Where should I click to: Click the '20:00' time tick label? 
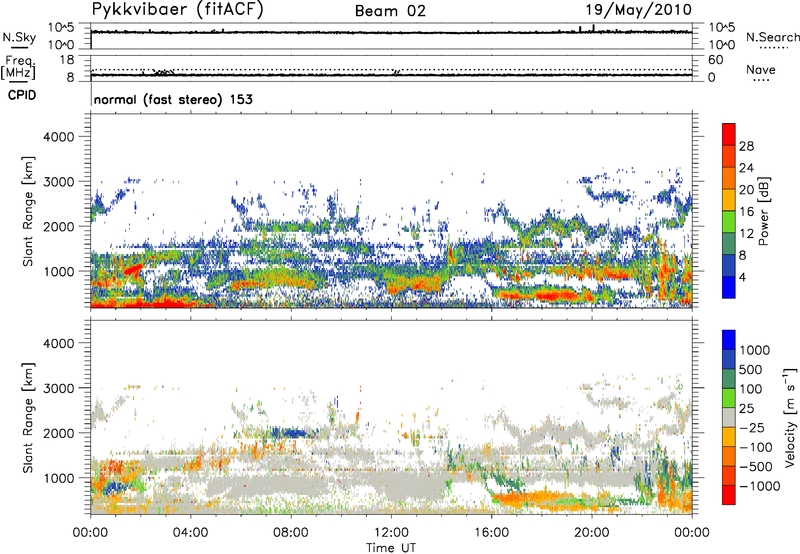click(x=591, y=533)
